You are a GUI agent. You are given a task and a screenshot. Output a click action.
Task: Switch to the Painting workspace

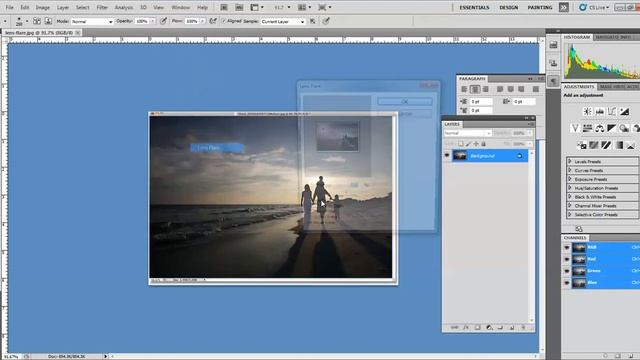pos(540,7)
